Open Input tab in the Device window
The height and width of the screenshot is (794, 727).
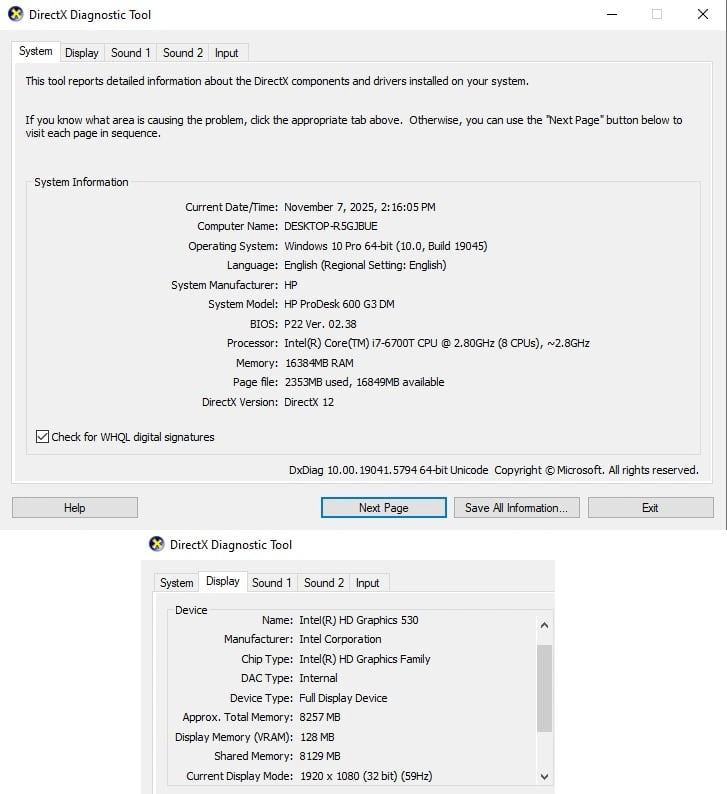click(x=368, y=583)
